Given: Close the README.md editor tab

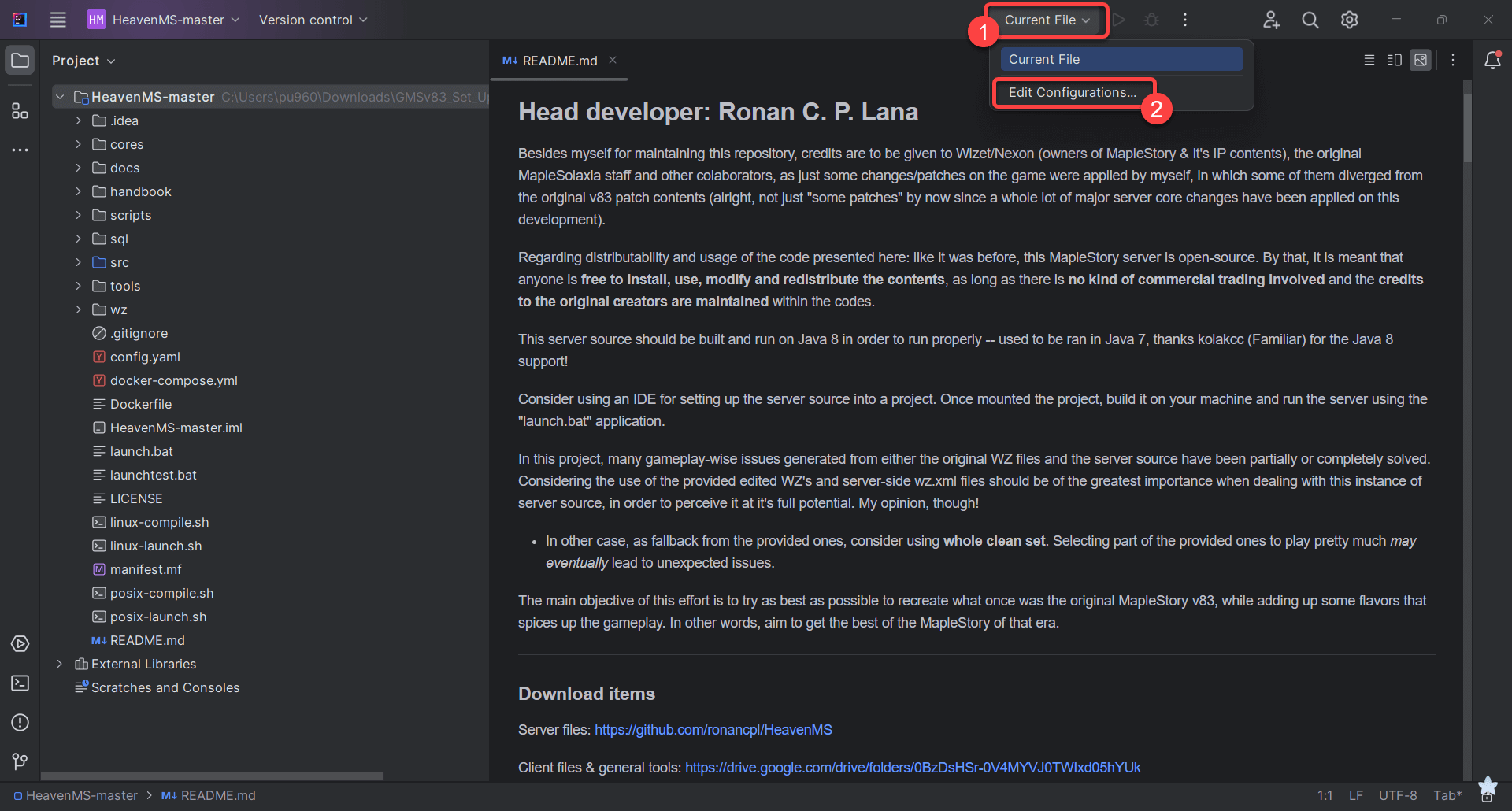Looking at the screenshot, I should (x=613, y=60).
